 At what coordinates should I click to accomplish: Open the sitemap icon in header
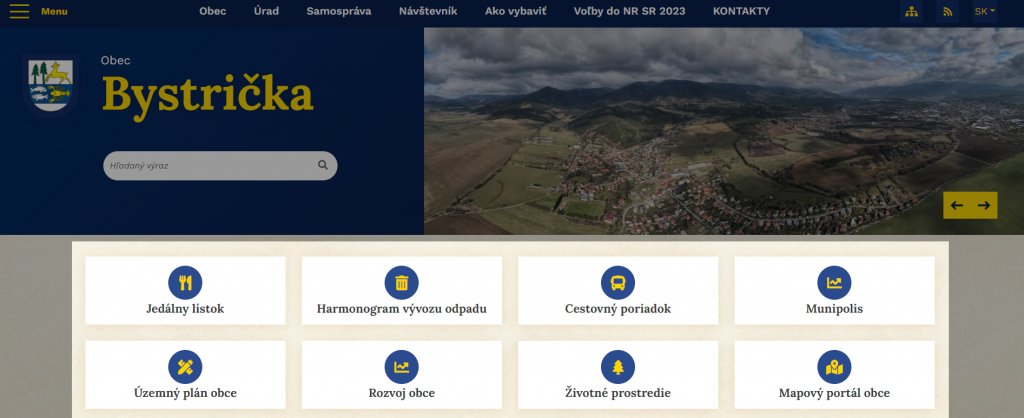point(911,12)
